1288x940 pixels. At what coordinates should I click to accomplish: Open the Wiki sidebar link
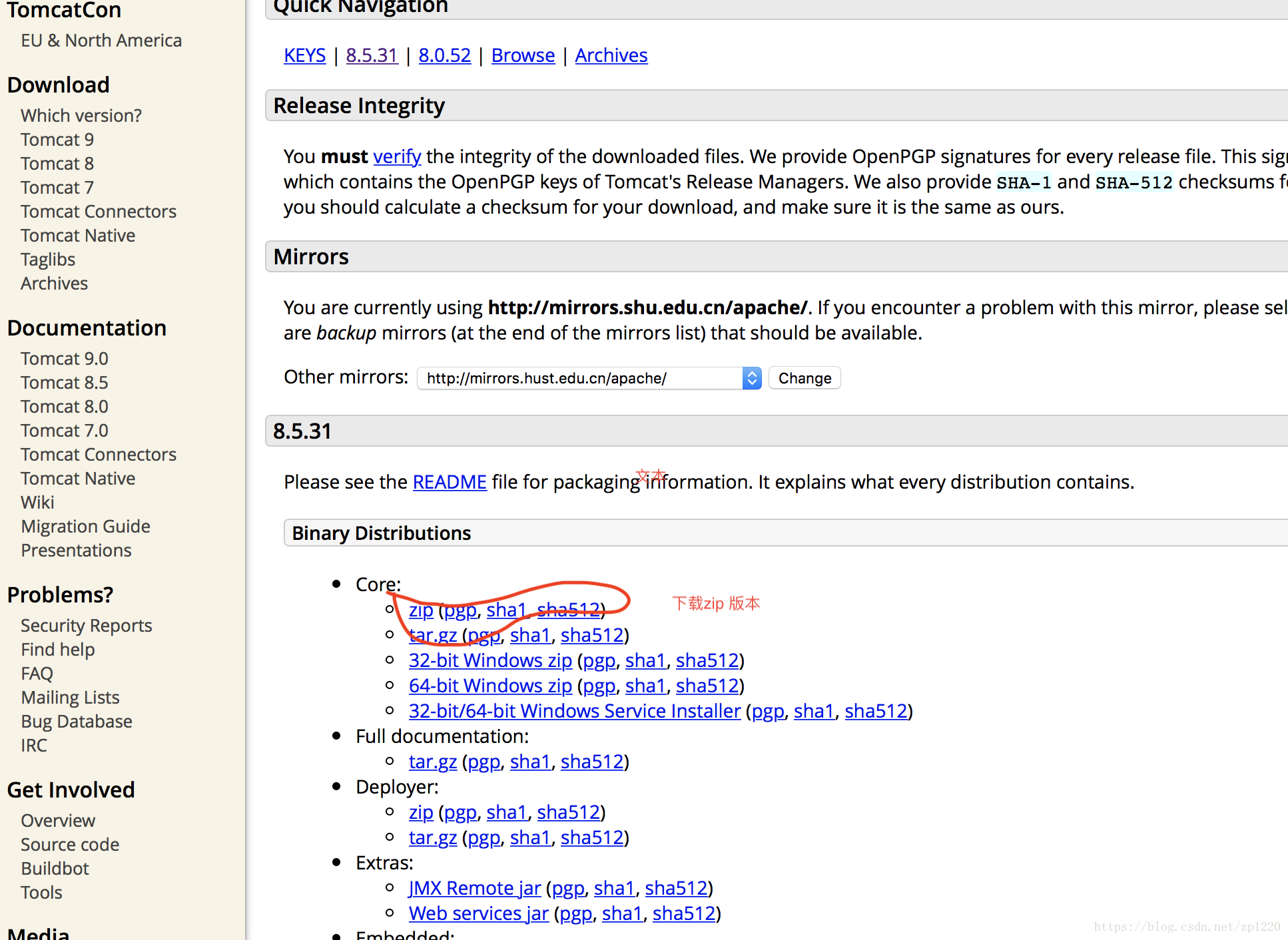[x=37, y=503]
